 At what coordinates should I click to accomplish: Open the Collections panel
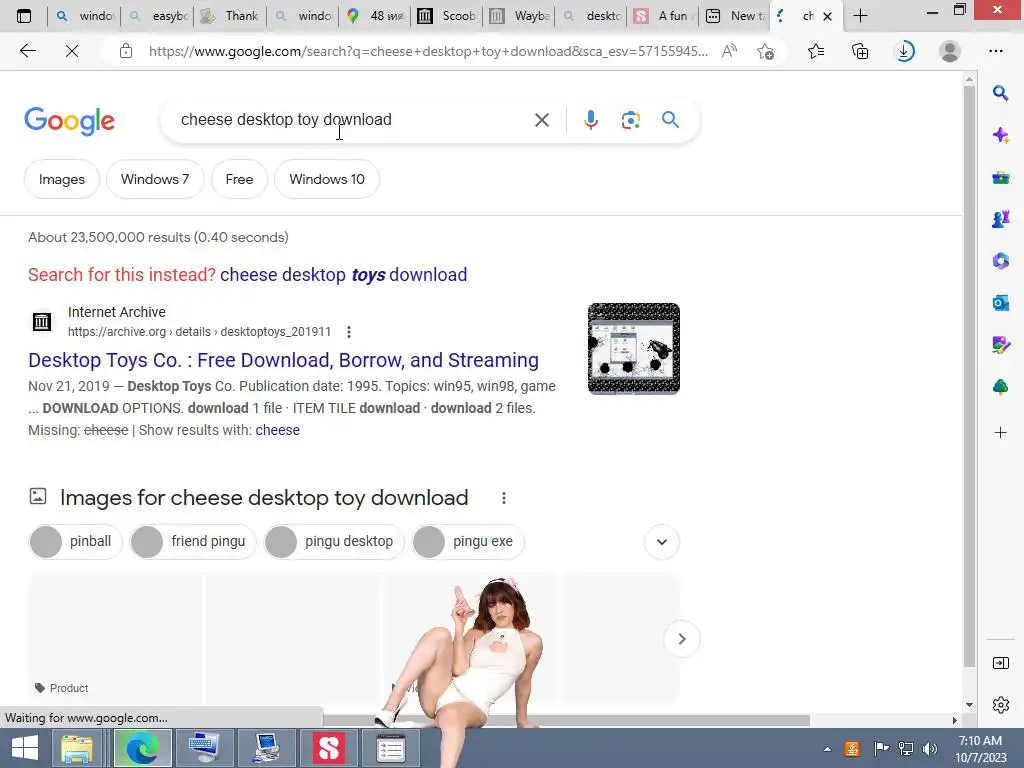click(x=860, y=51)
